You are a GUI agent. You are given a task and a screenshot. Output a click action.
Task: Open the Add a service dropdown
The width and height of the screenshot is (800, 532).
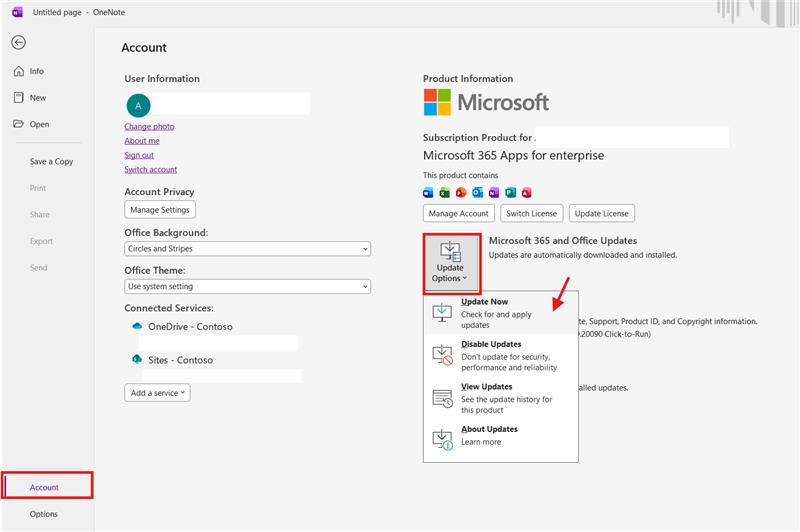click(x=157, y=393)
